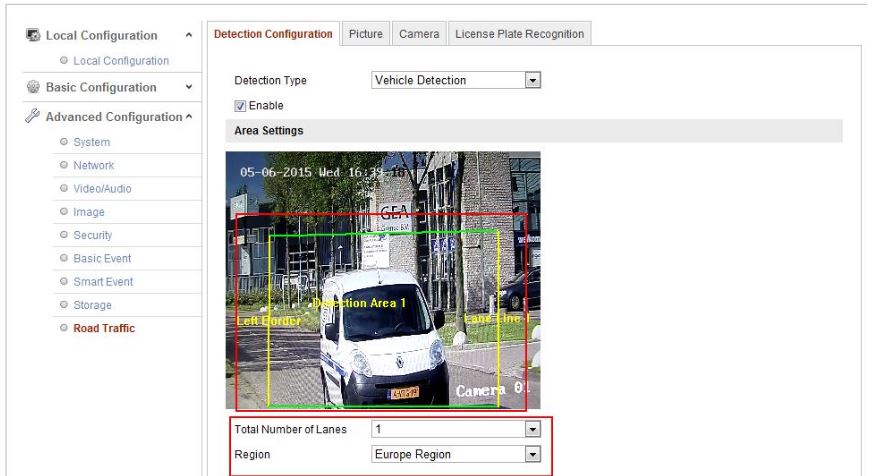Click the Road Traffic bullet icon
Image resolution: width=873 pixels, height=476 pixels.
63,328
